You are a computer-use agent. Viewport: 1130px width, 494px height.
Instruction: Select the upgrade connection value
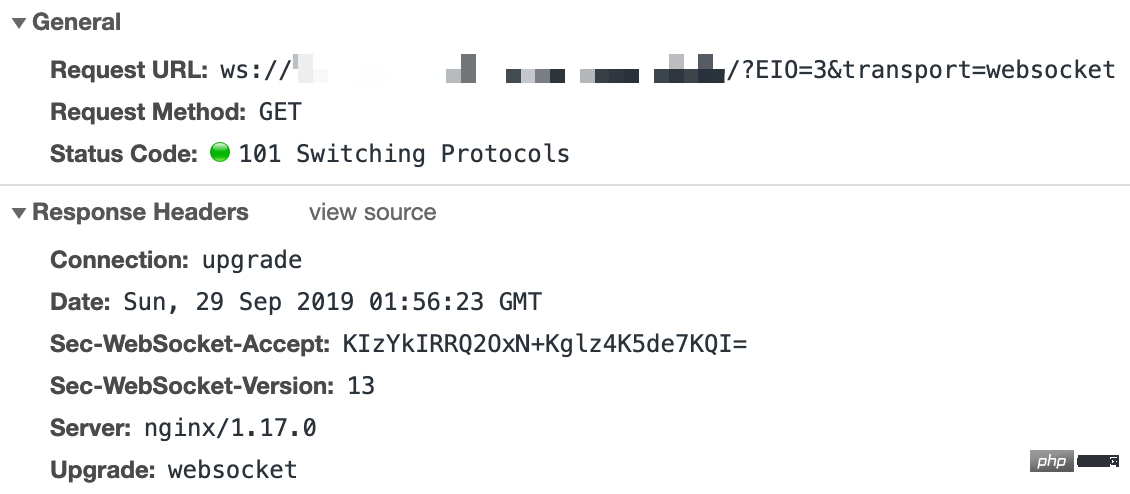point(252,260)
